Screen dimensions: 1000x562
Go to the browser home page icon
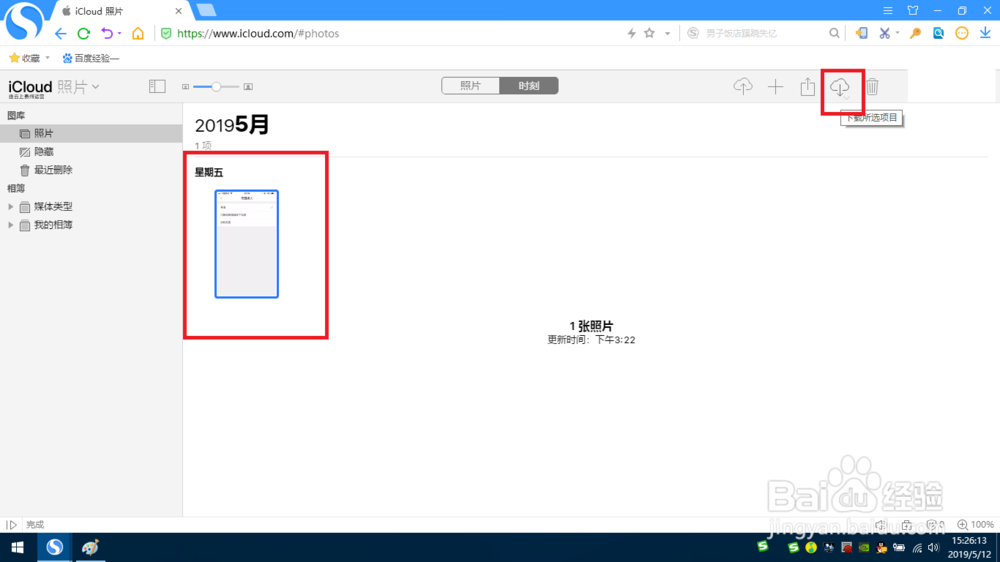[x=138, y=33]
